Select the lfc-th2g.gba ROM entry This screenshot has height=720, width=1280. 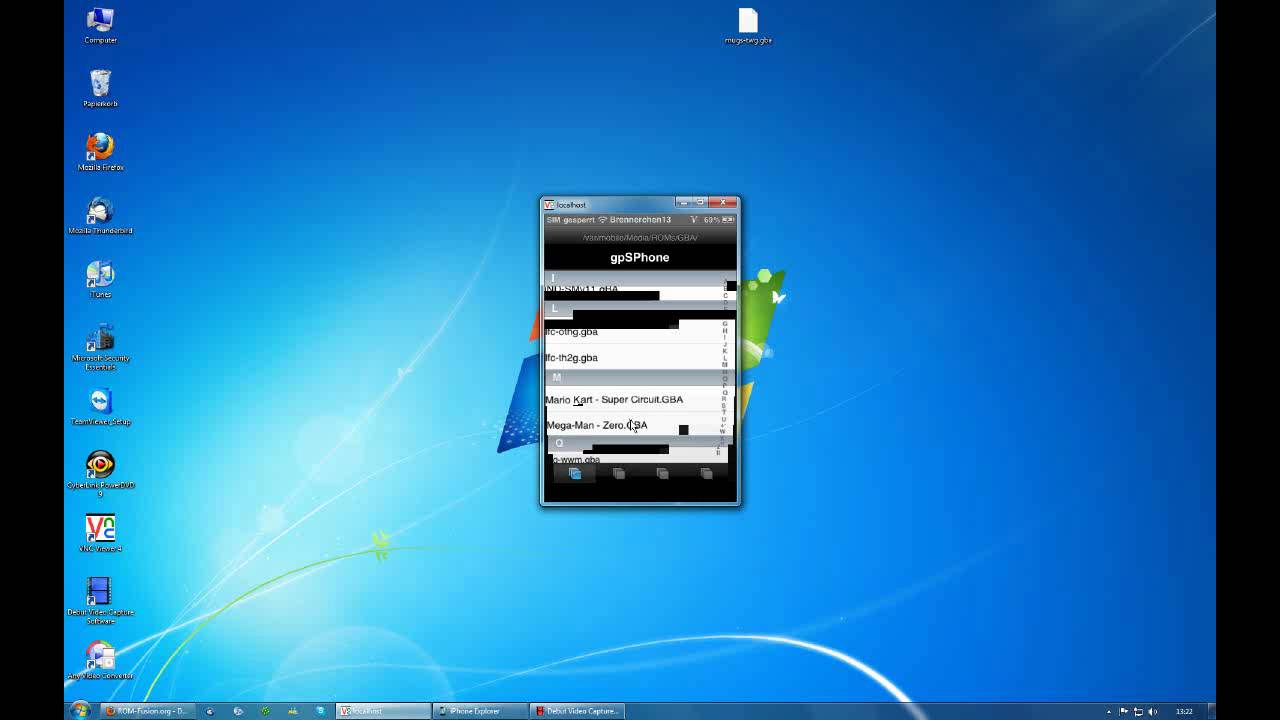632,357
